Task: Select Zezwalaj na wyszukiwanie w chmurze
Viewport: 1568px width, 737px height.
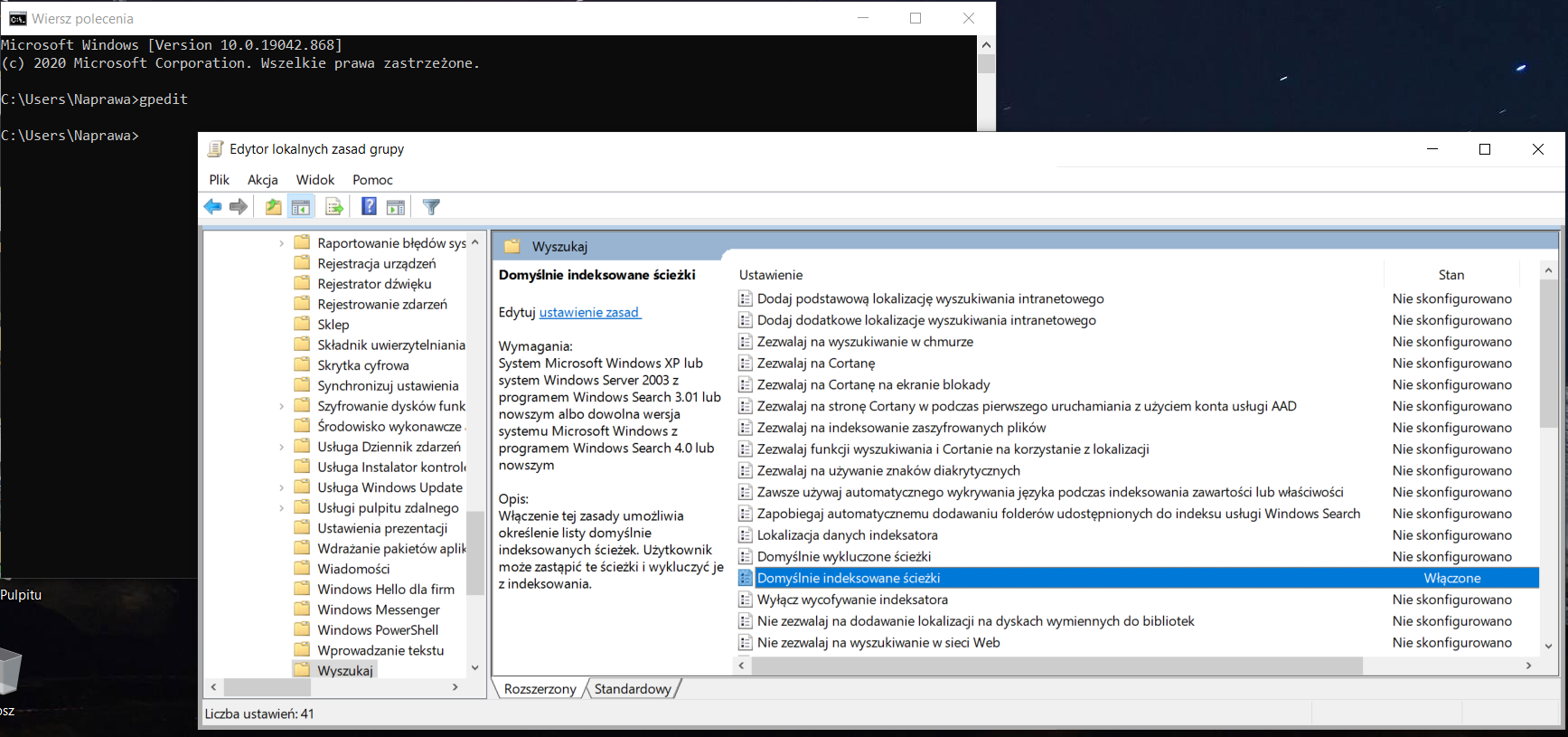Action: coord(866,342)
